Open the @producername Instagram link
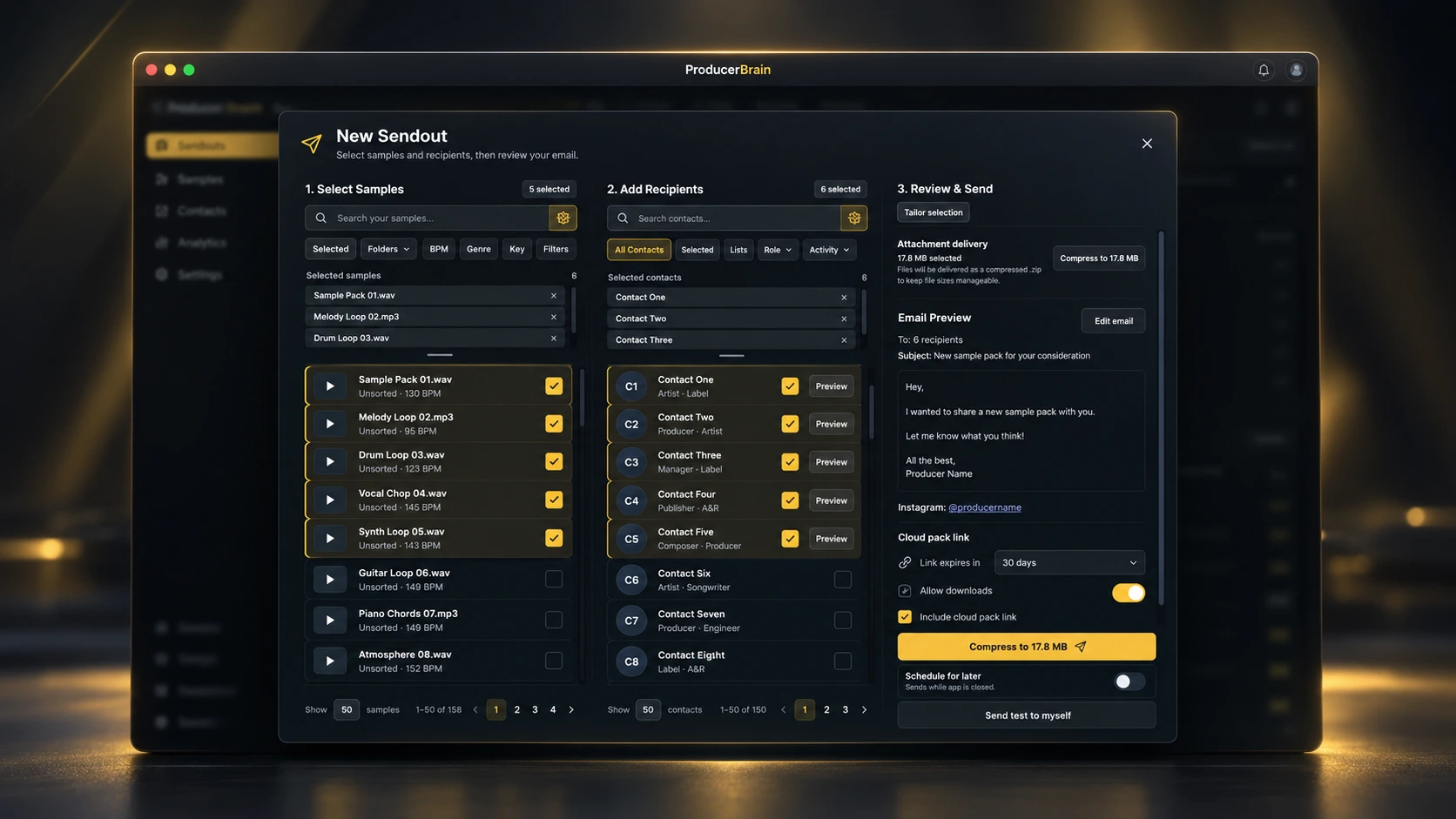Image resolution: width=1456 pixels, height=819 pixels. click(985, 507)
